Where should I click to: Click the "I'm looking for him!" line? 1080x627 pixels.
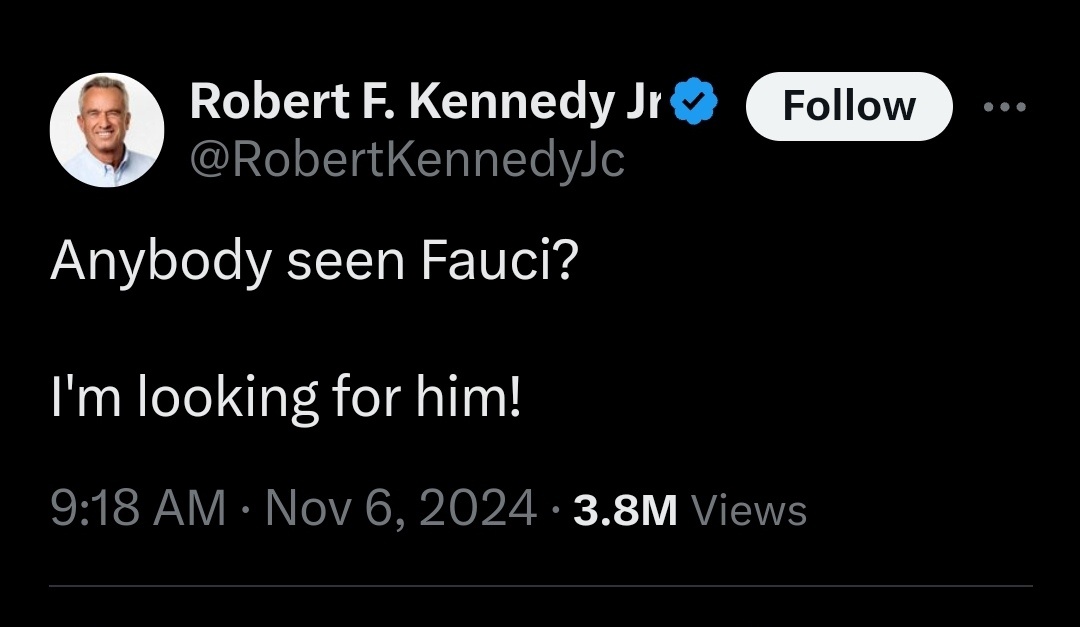pos(286,397)
